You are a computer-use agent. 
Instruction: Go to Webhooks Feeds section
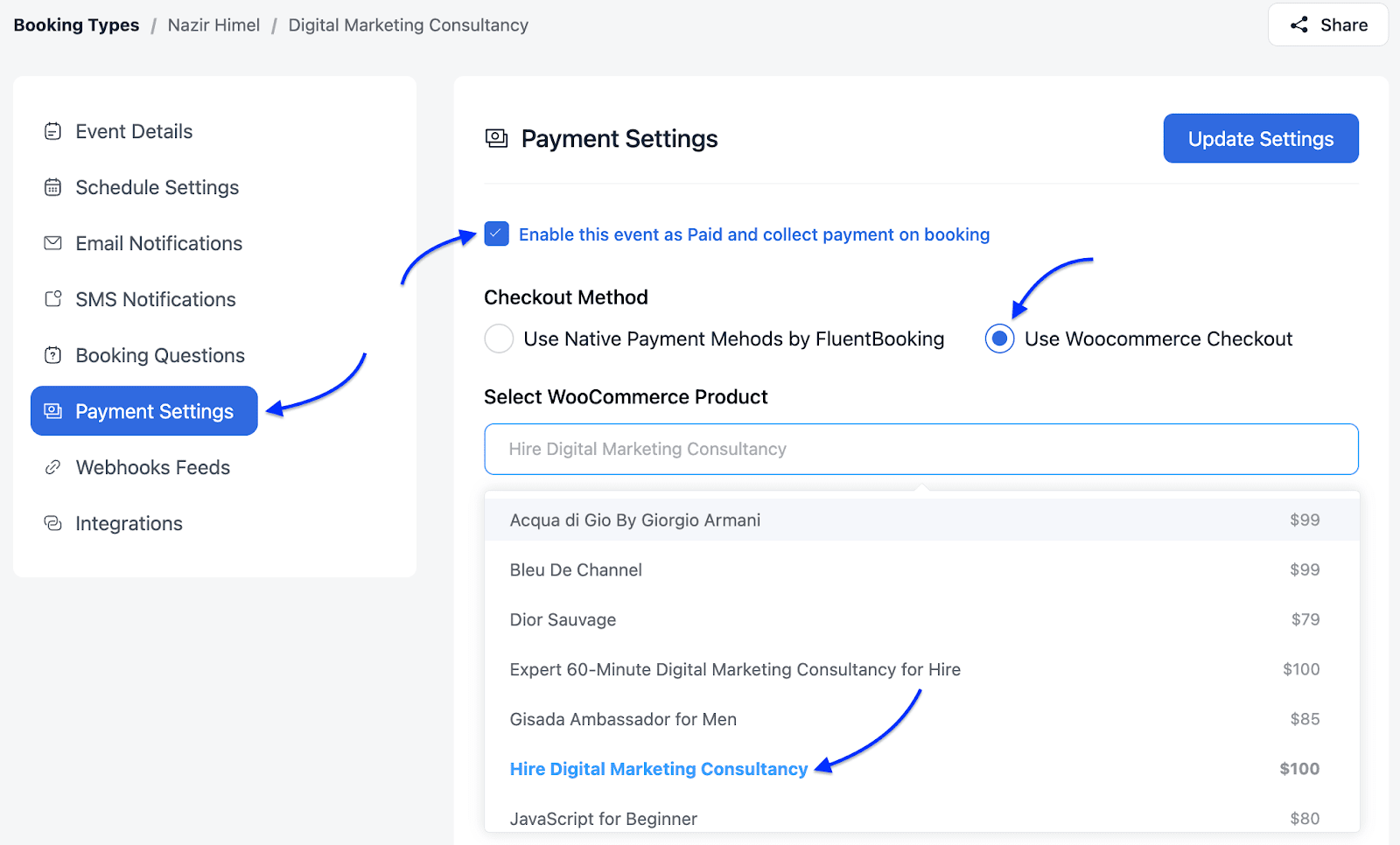coord(152,467)
